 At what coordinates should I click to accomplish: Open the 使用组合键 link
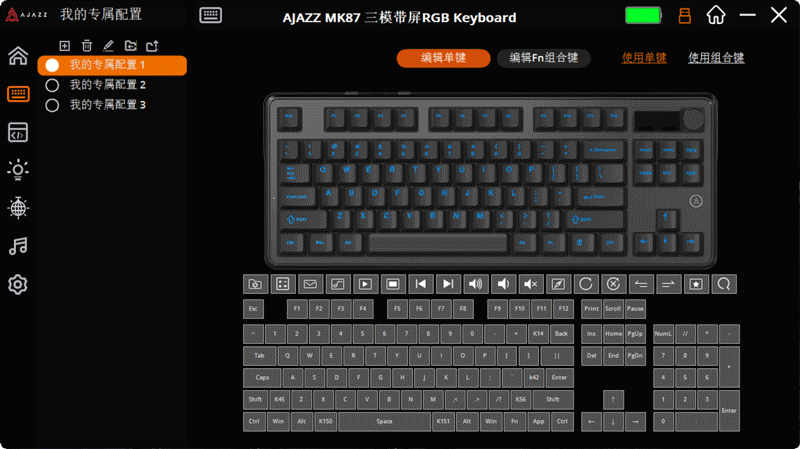pos(716,58)
